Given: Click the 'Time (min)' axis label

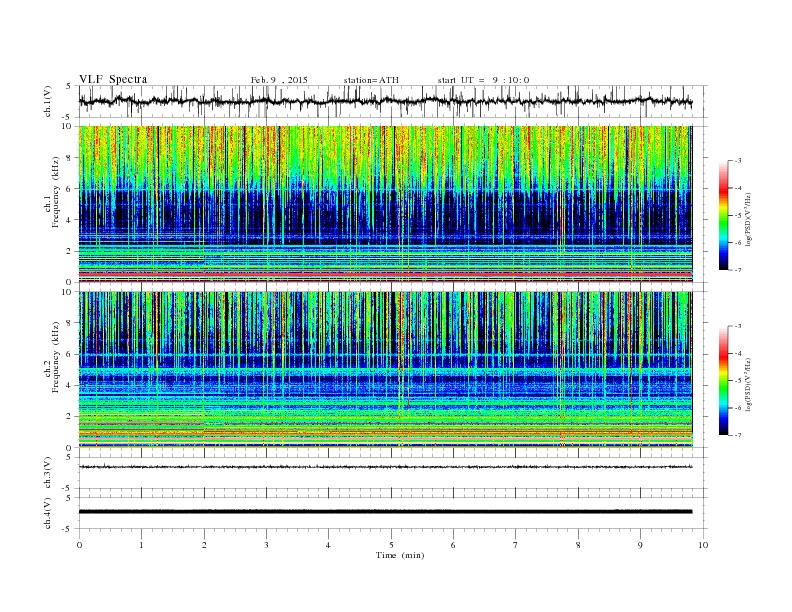Looking at the screenshot, I should [400, 555].
